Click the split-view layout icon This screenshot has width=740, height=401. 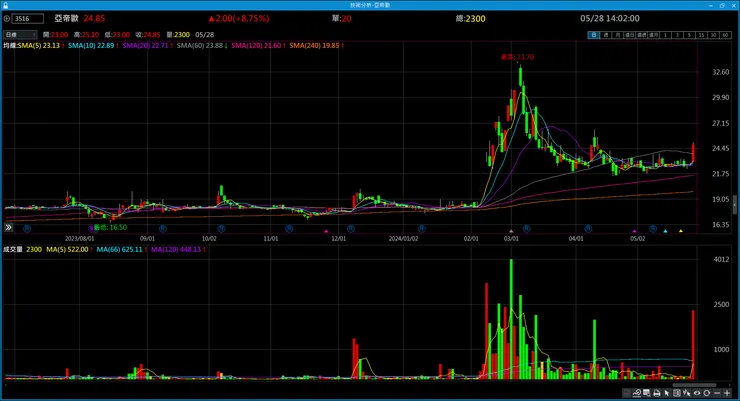(677, 393)
